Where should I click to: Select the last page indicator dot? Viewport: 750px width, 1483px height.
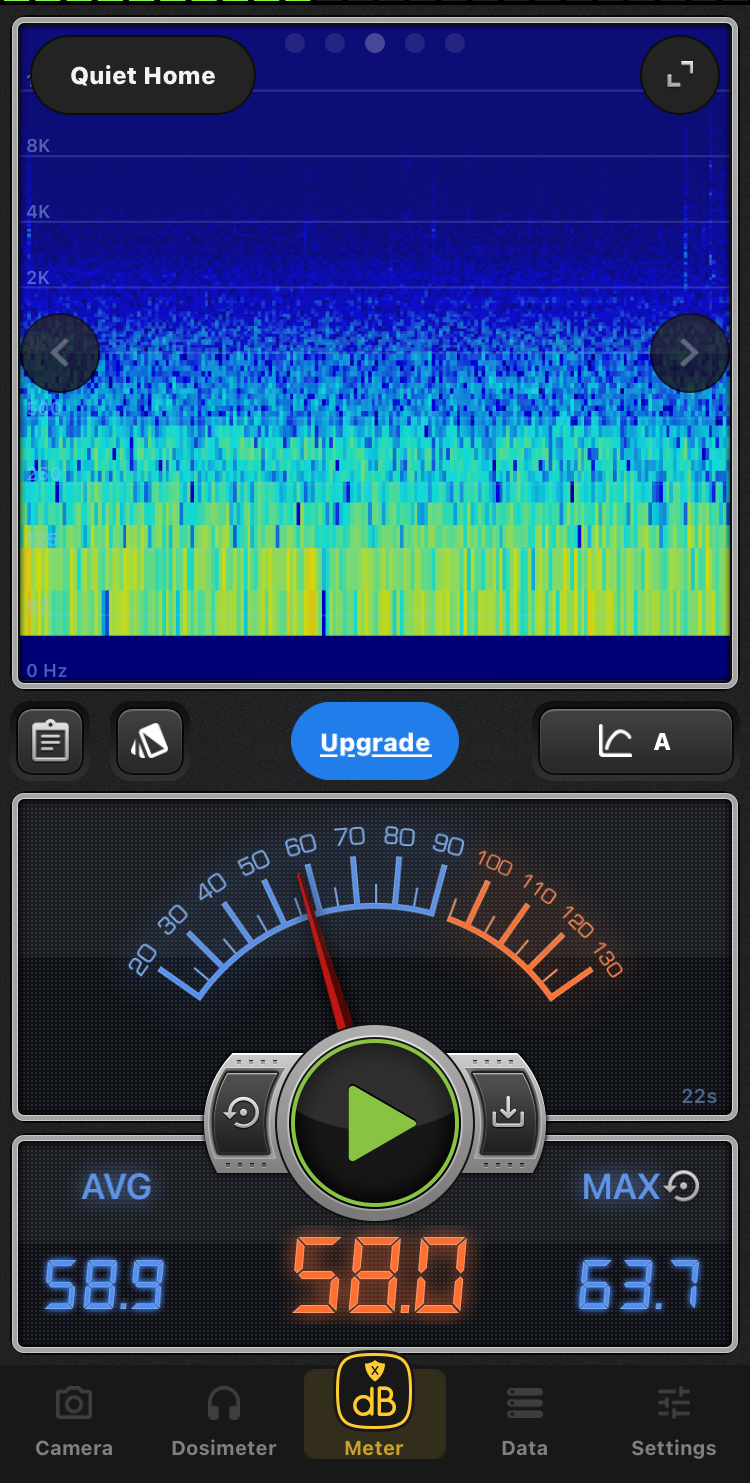pos(455,43)
